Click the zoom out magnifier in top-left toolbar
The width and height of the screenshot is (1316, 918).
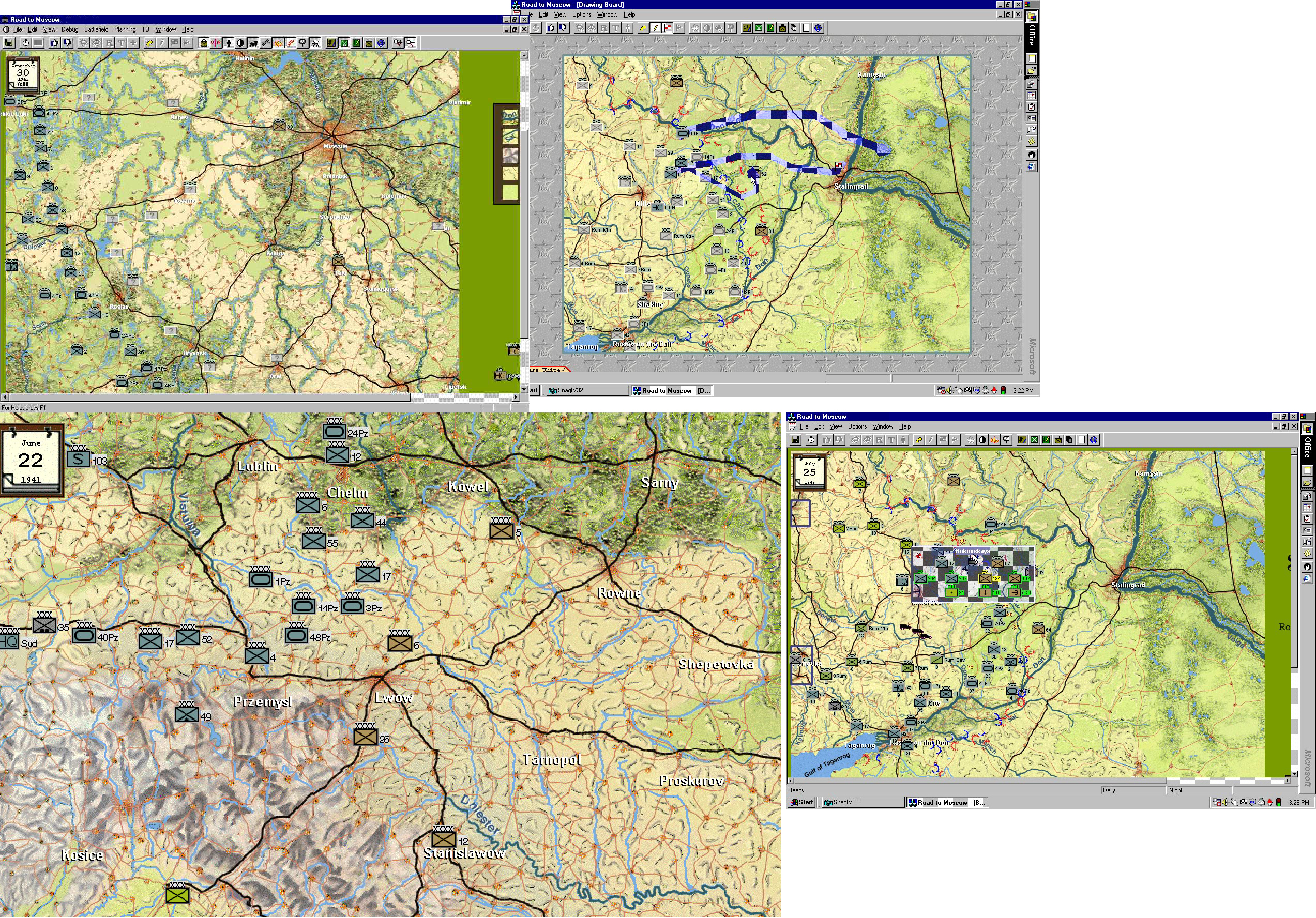(x=411, y=43)
